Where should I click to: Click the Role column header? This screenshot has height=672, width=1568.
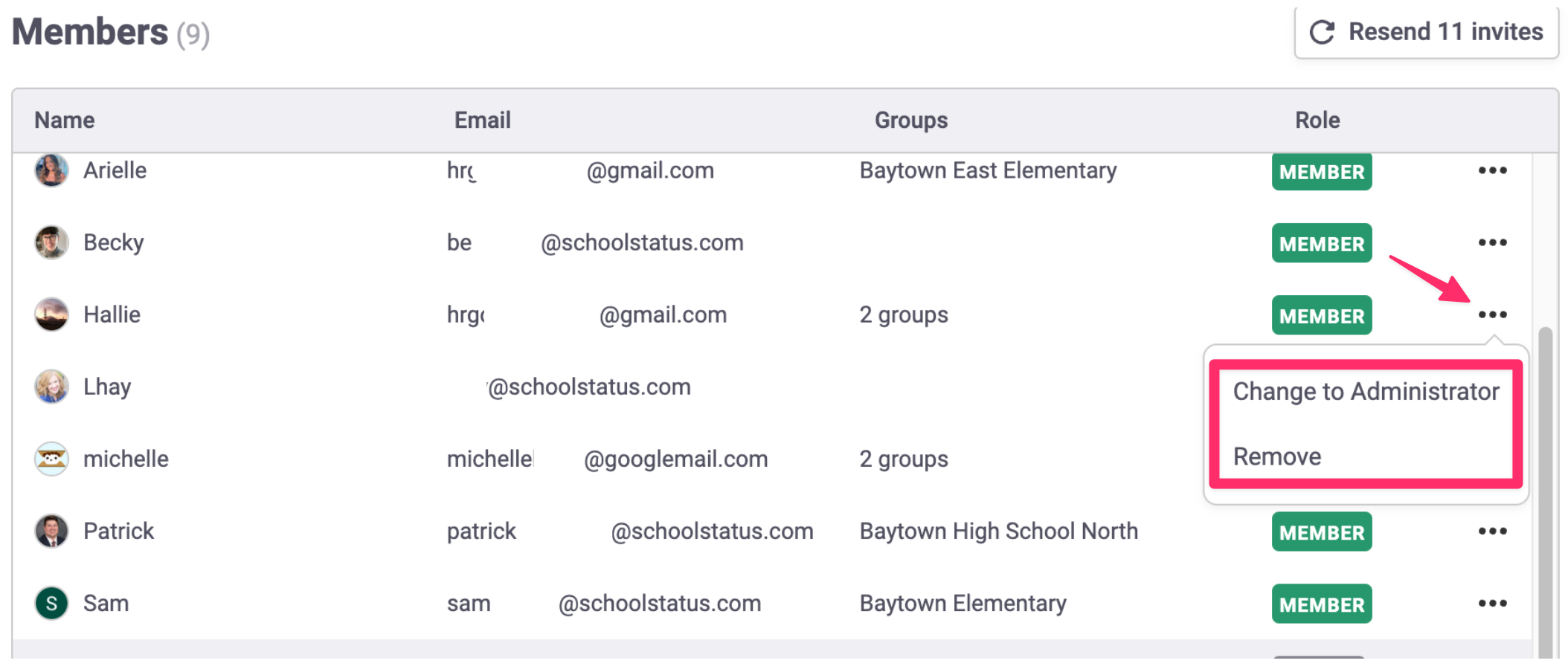coord(1317,120)
